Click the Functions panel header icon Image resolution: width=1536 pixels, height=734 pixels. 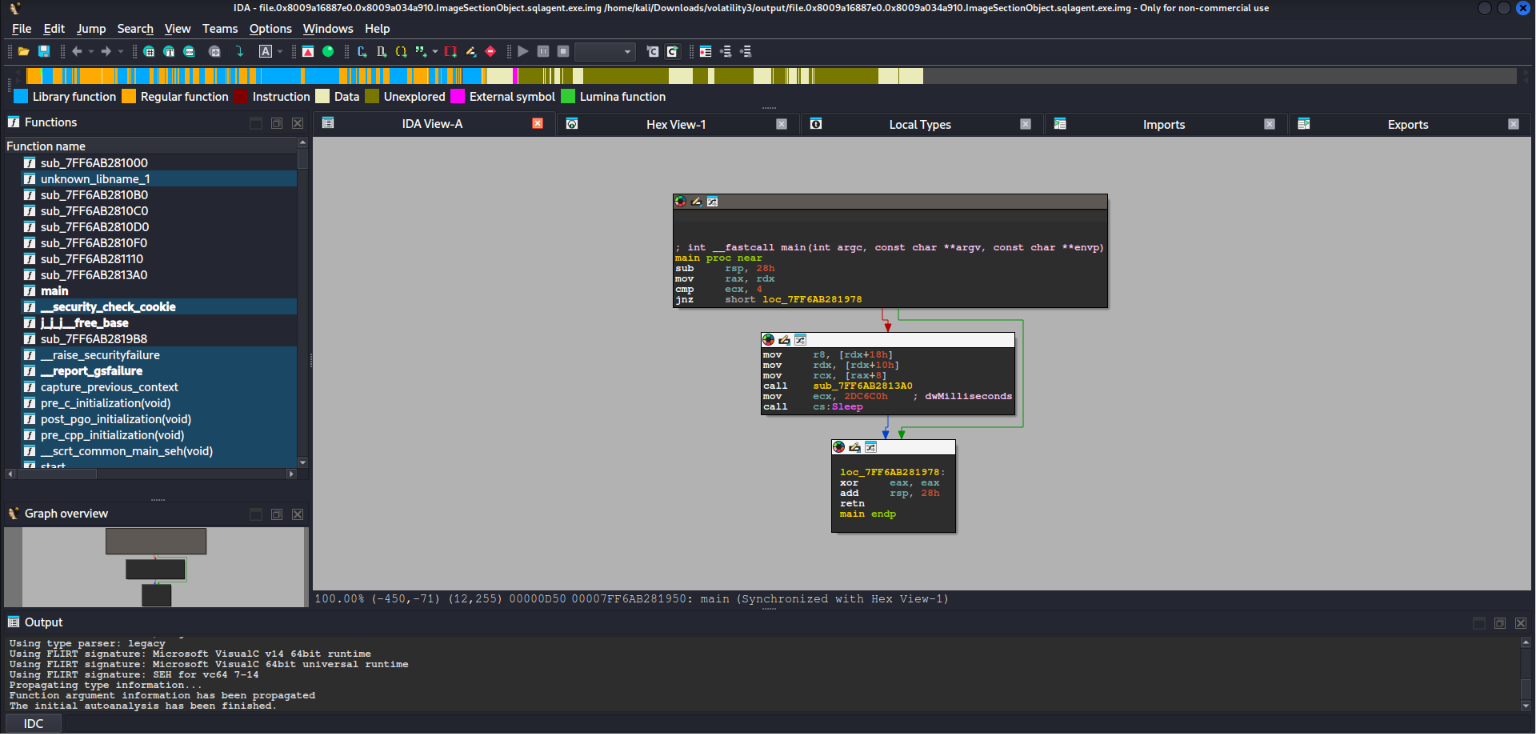click(14, 122)
